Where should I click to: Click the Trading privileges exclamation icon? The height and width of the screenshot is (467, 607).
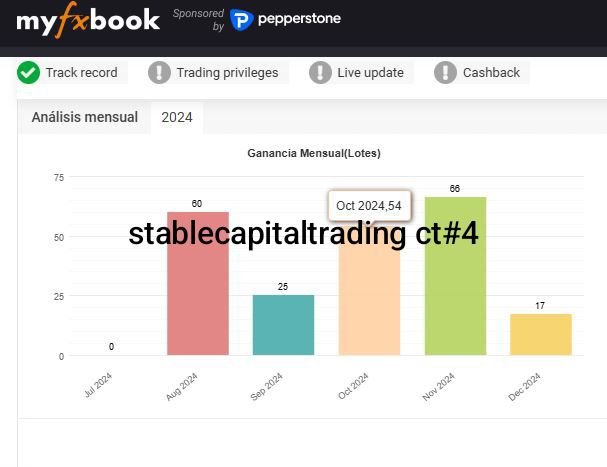pyautogui.click(x=159, y=72)
